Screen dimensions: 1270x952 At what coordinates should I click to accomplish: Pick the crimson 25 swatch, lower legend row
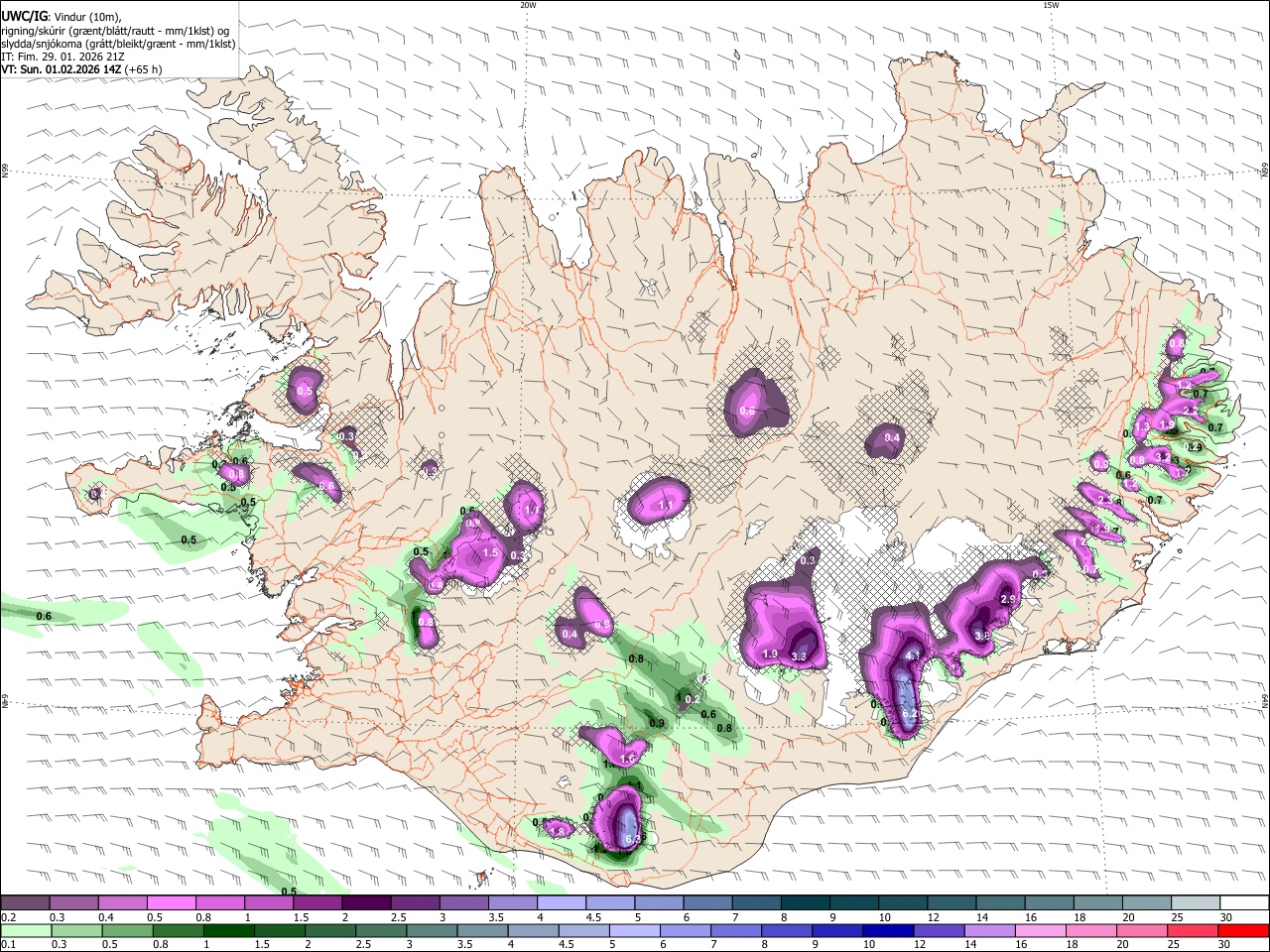click(1193, 930)
